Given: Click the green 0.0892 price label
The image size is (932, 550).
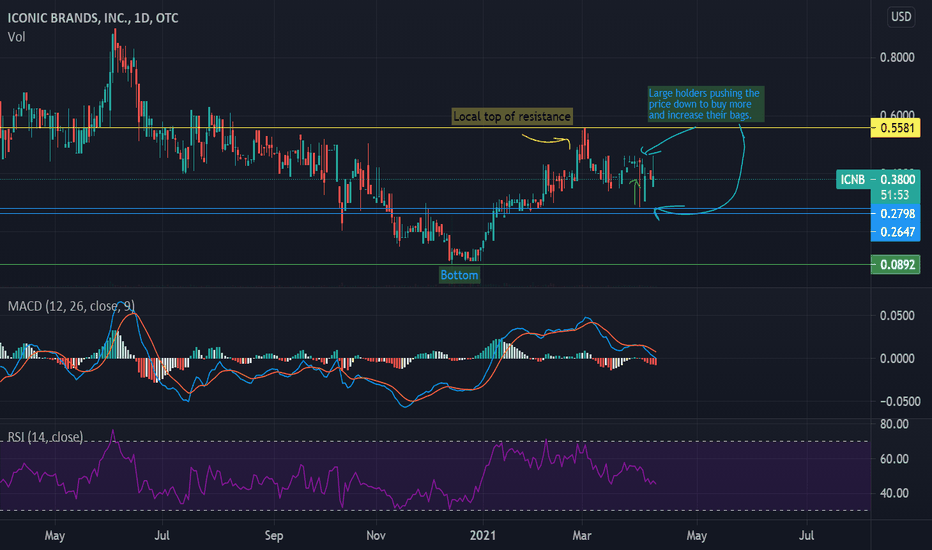Looking at the screenshot, I should coord(895,264).
